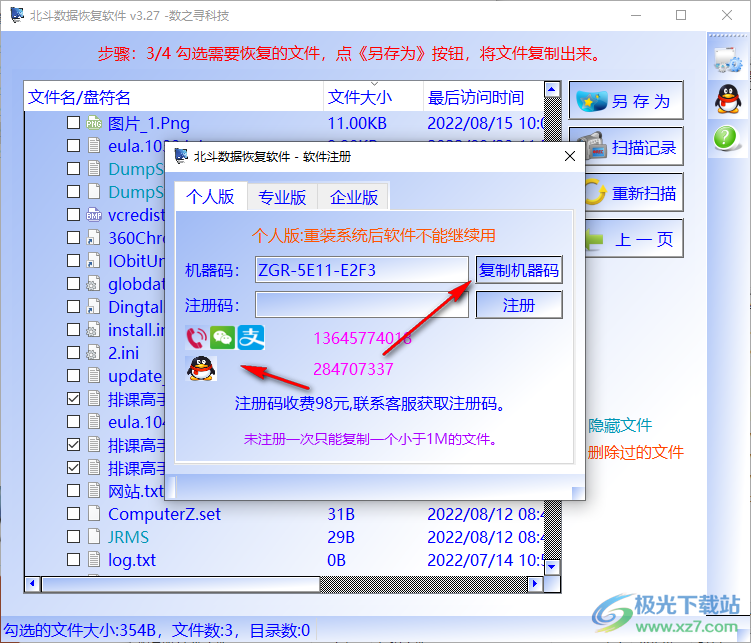Click the file list scroll down arrow
The width and height of the screenshot is (751, 643).
(552, 567)
